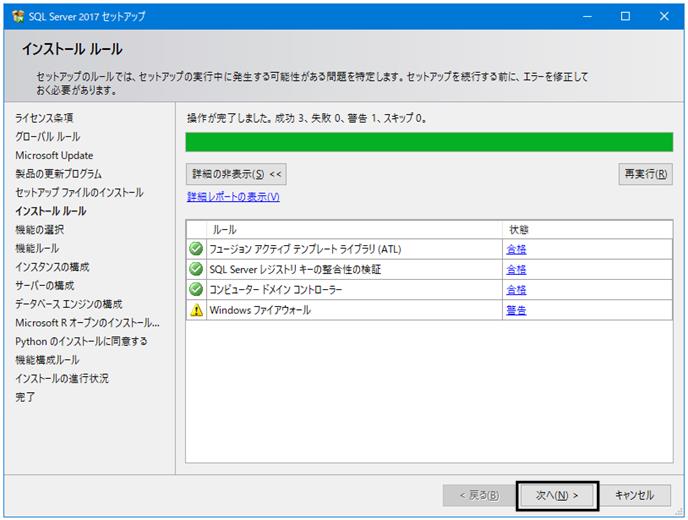688x520 pixels.
Task: Select Python のインストールに同意する step
Action: point(81,341)
